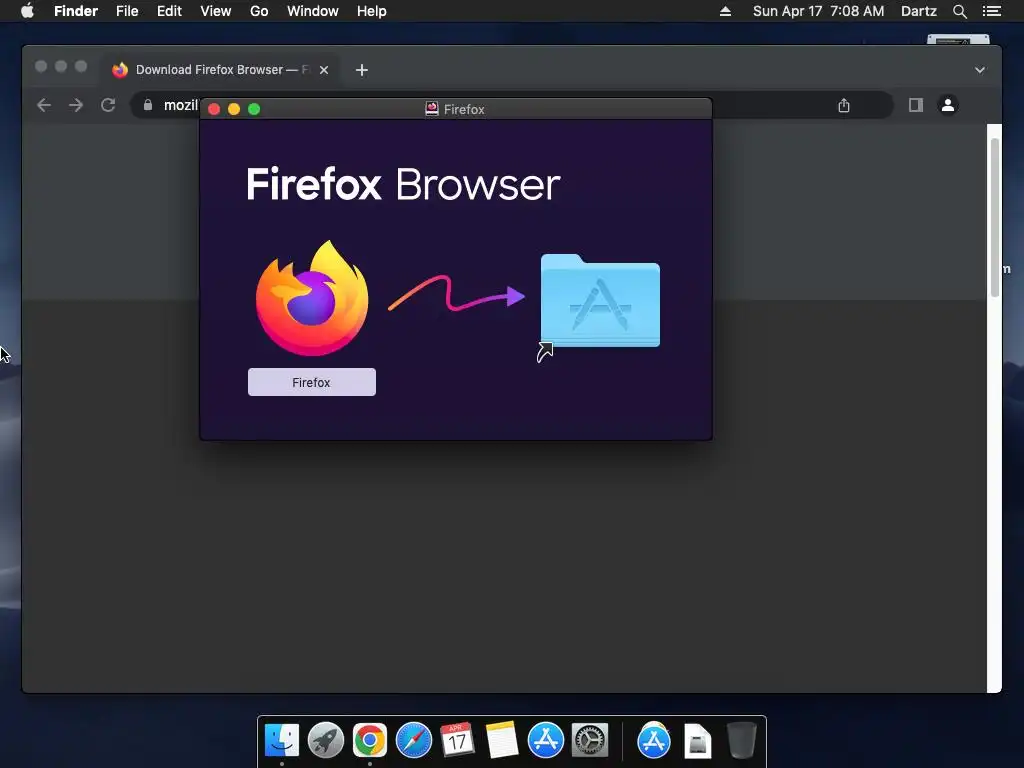Open the Edit menu
The image size is (1024, 768).
pyautogui.click(x=169, y=11)
